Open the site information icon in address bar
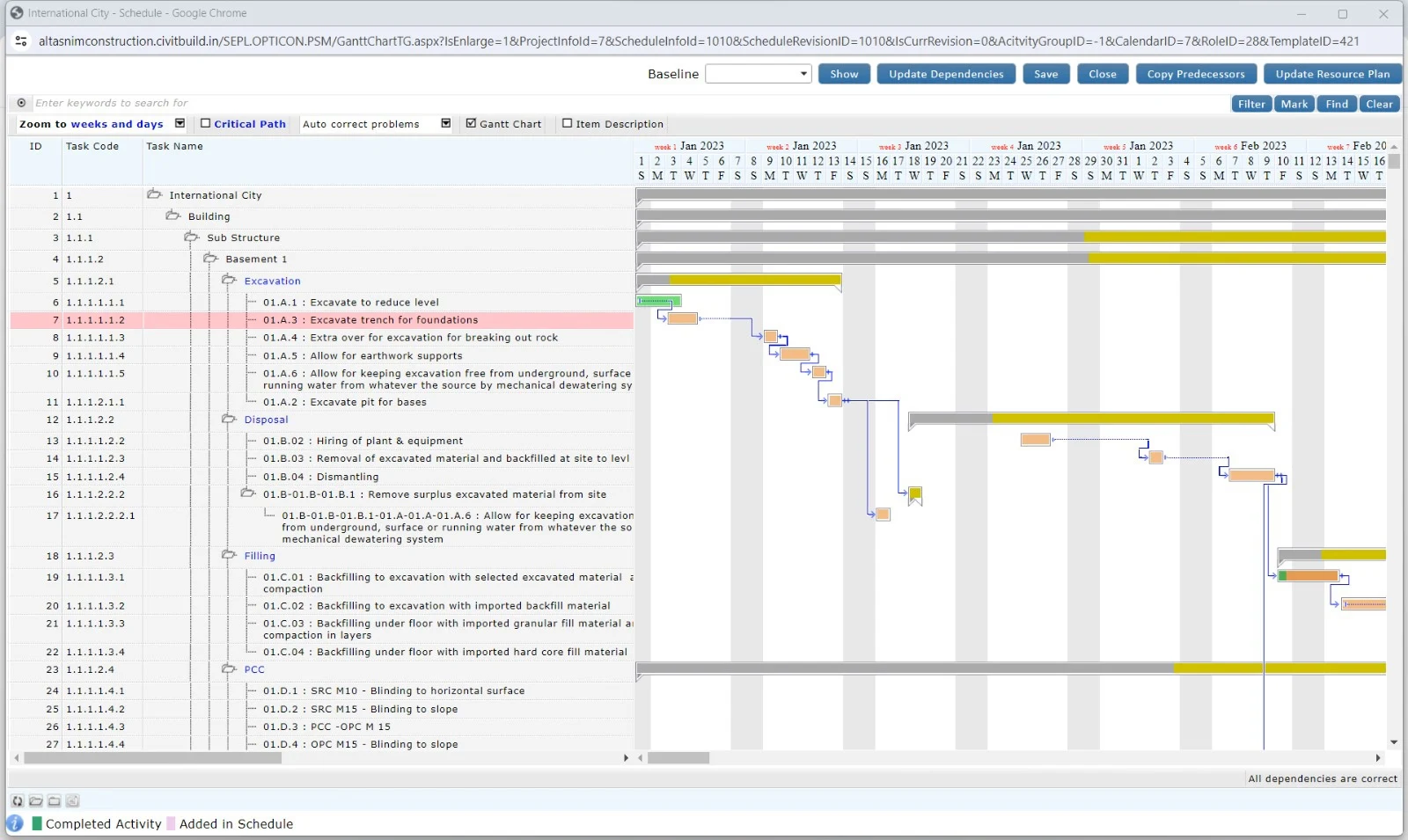 pos(21,41)
